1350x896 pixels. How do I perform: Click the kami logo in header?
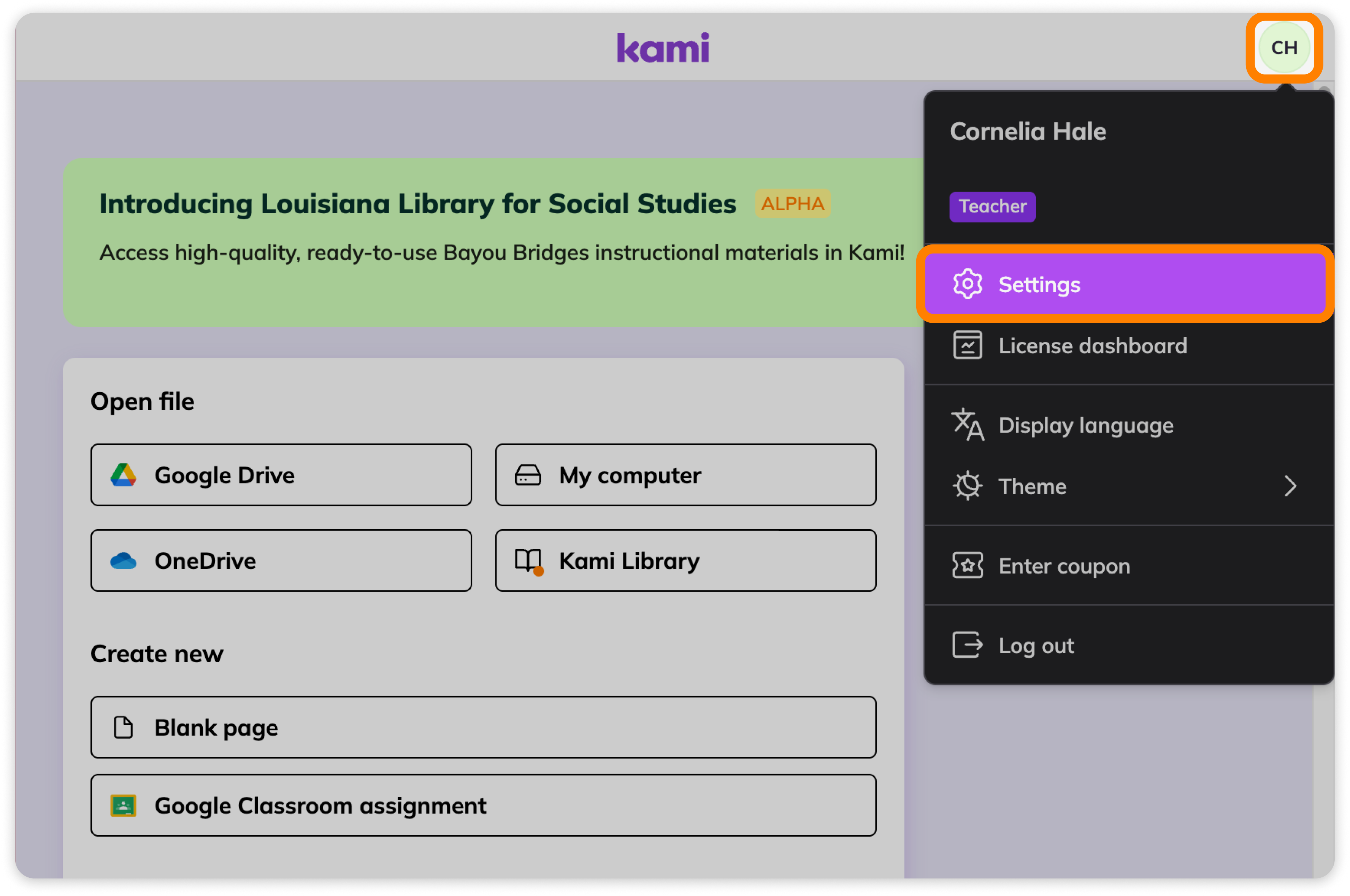click(663, 48)
